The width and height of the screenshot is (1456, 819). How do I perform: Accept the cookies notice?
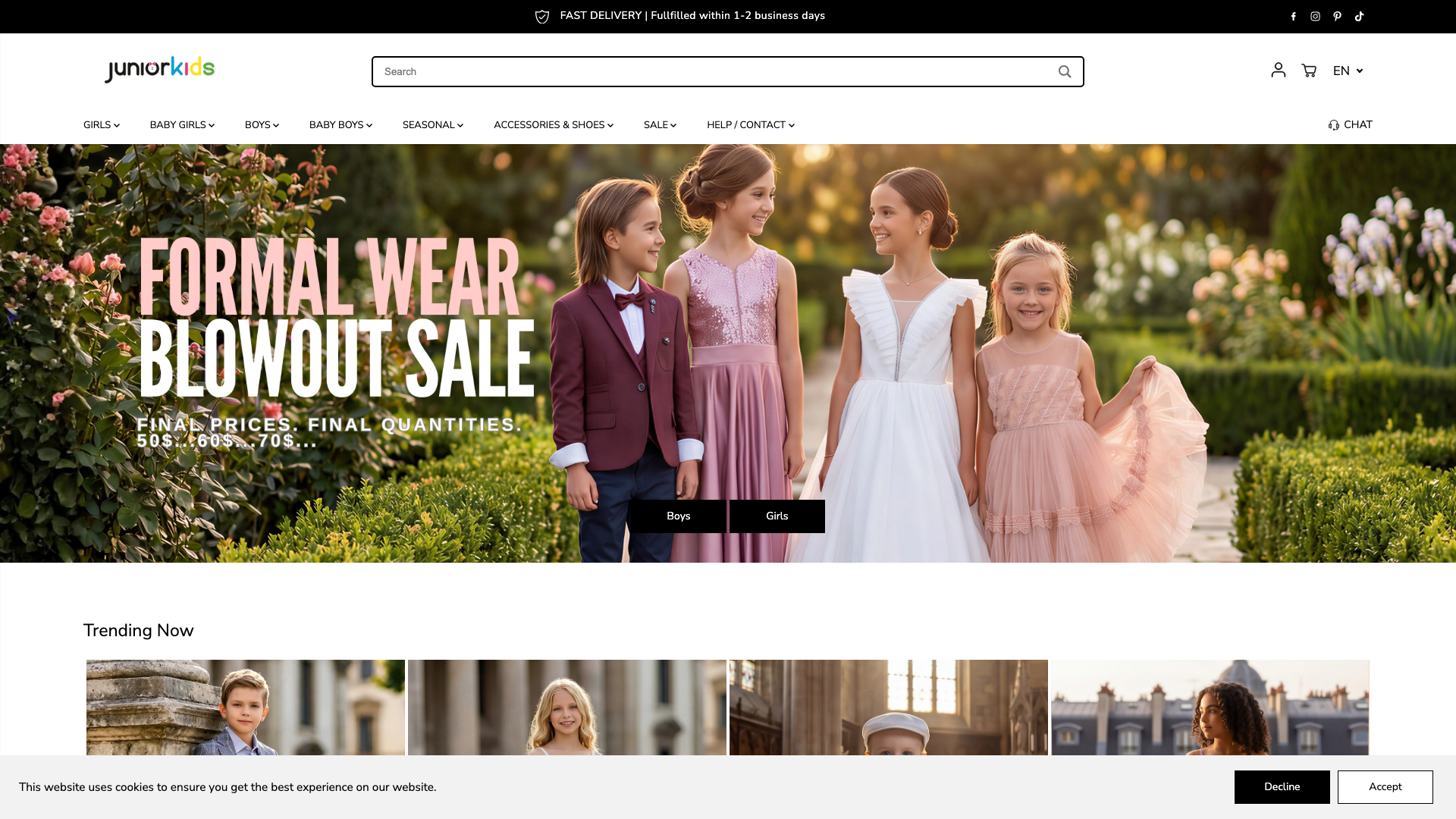coord(1385,787)
